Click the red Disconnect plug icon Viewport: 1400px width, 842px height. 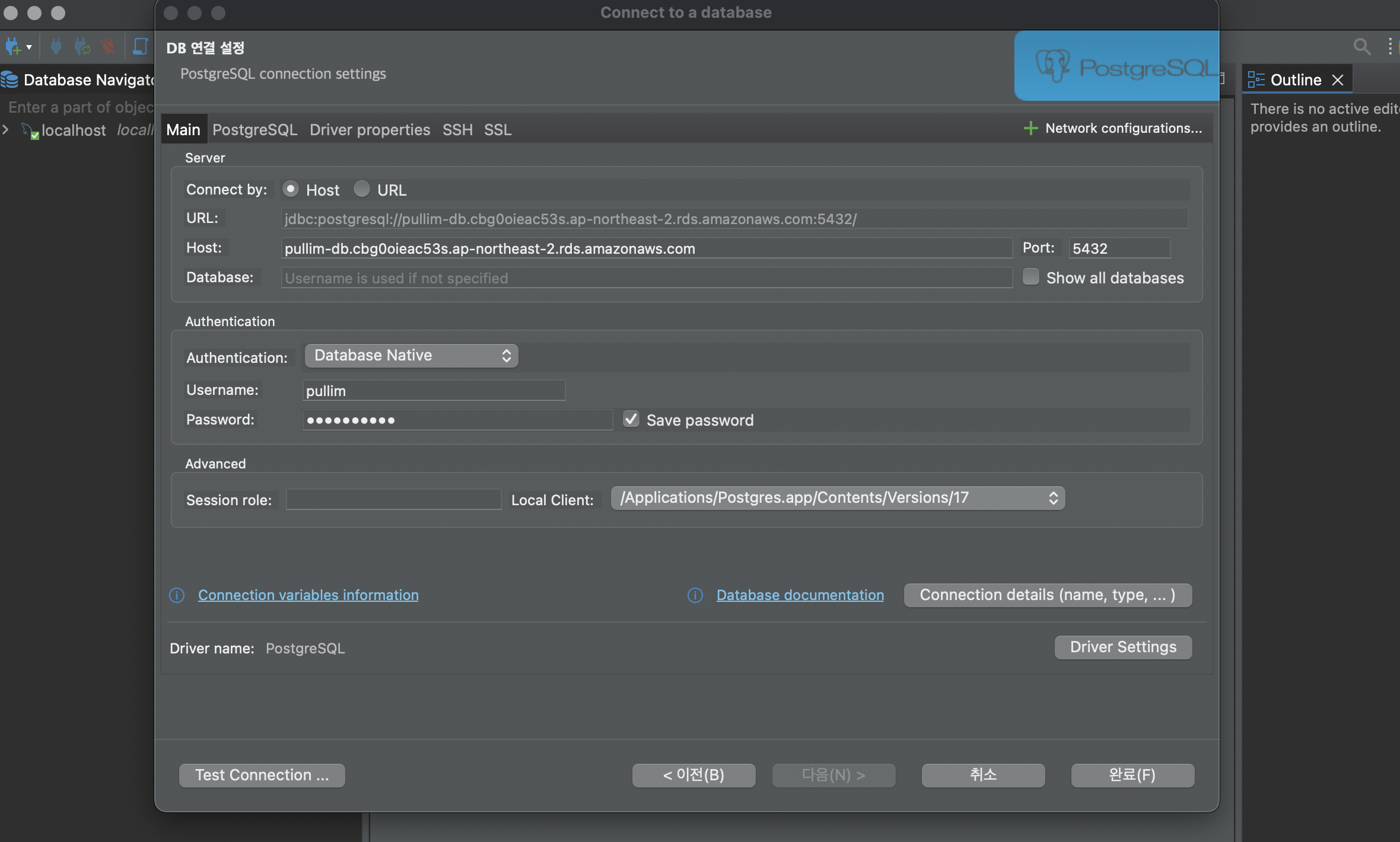[x=107, y=46]
